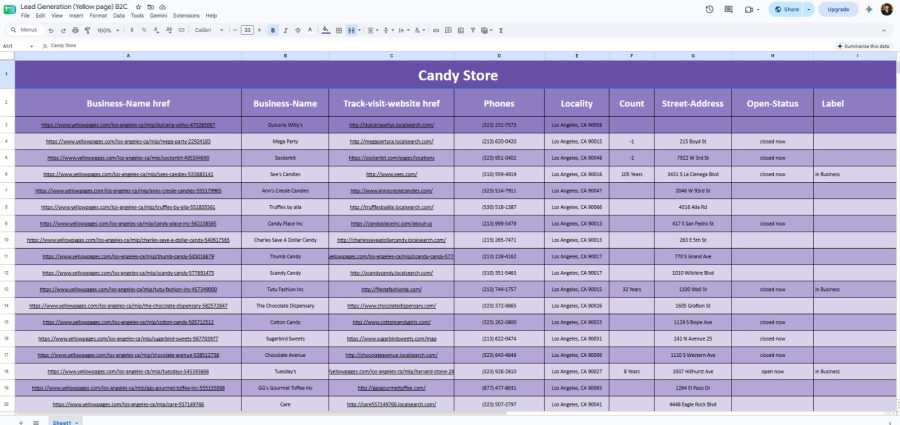
Task: Click Summarize this data
Action: click(863, 45)
